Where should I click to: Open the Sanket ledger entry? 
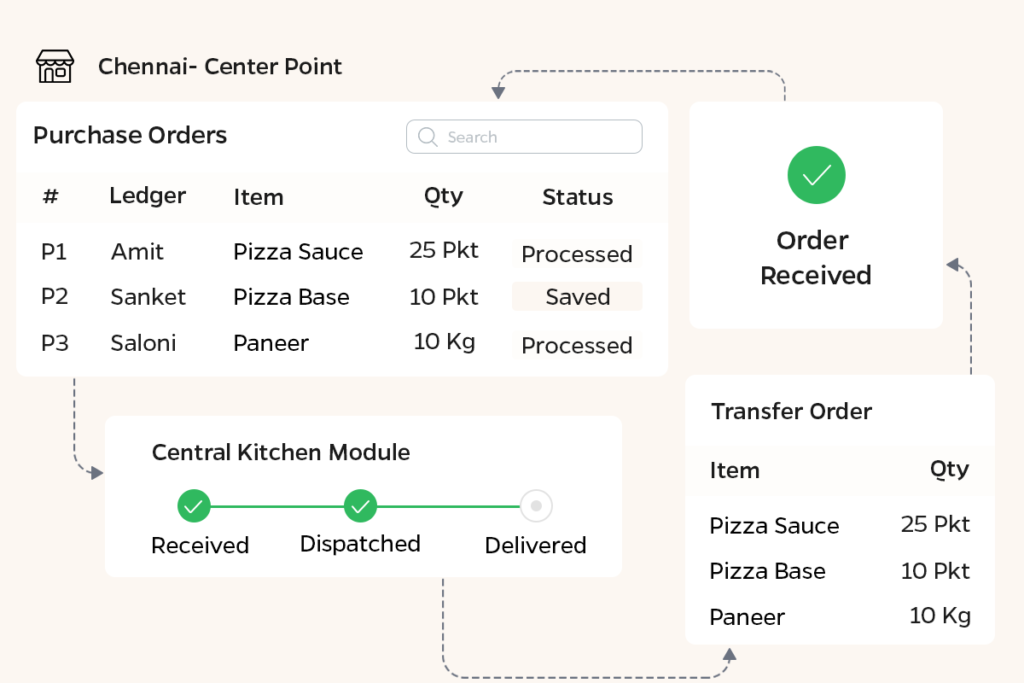[148, 297]
